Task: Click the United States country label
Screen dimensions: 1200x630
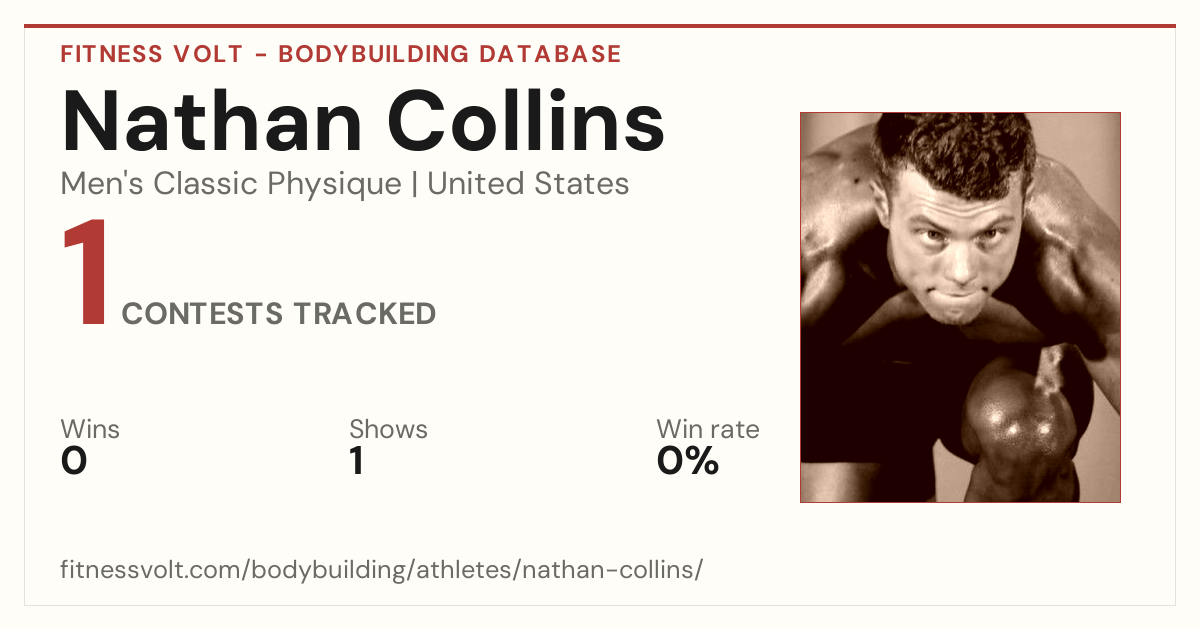Action: click(x=528, y=184)
